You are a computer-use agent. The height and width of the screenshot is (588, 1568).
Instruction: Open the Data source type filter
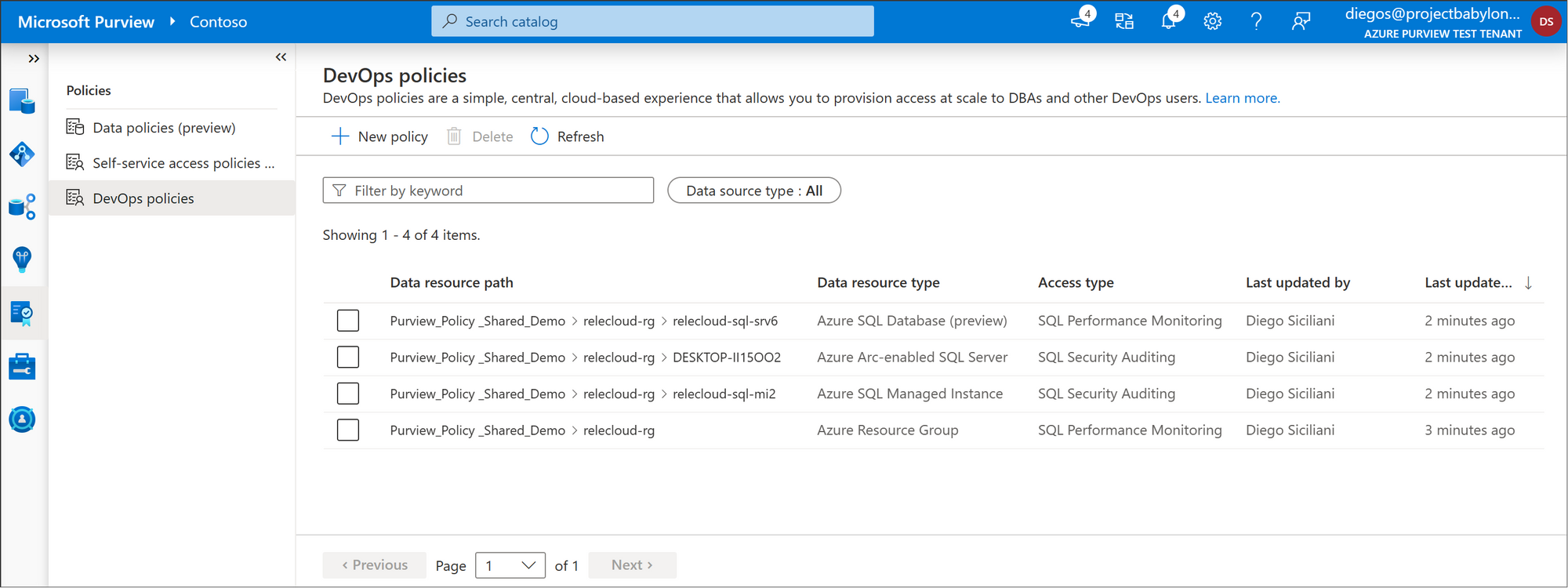(753, 191)
